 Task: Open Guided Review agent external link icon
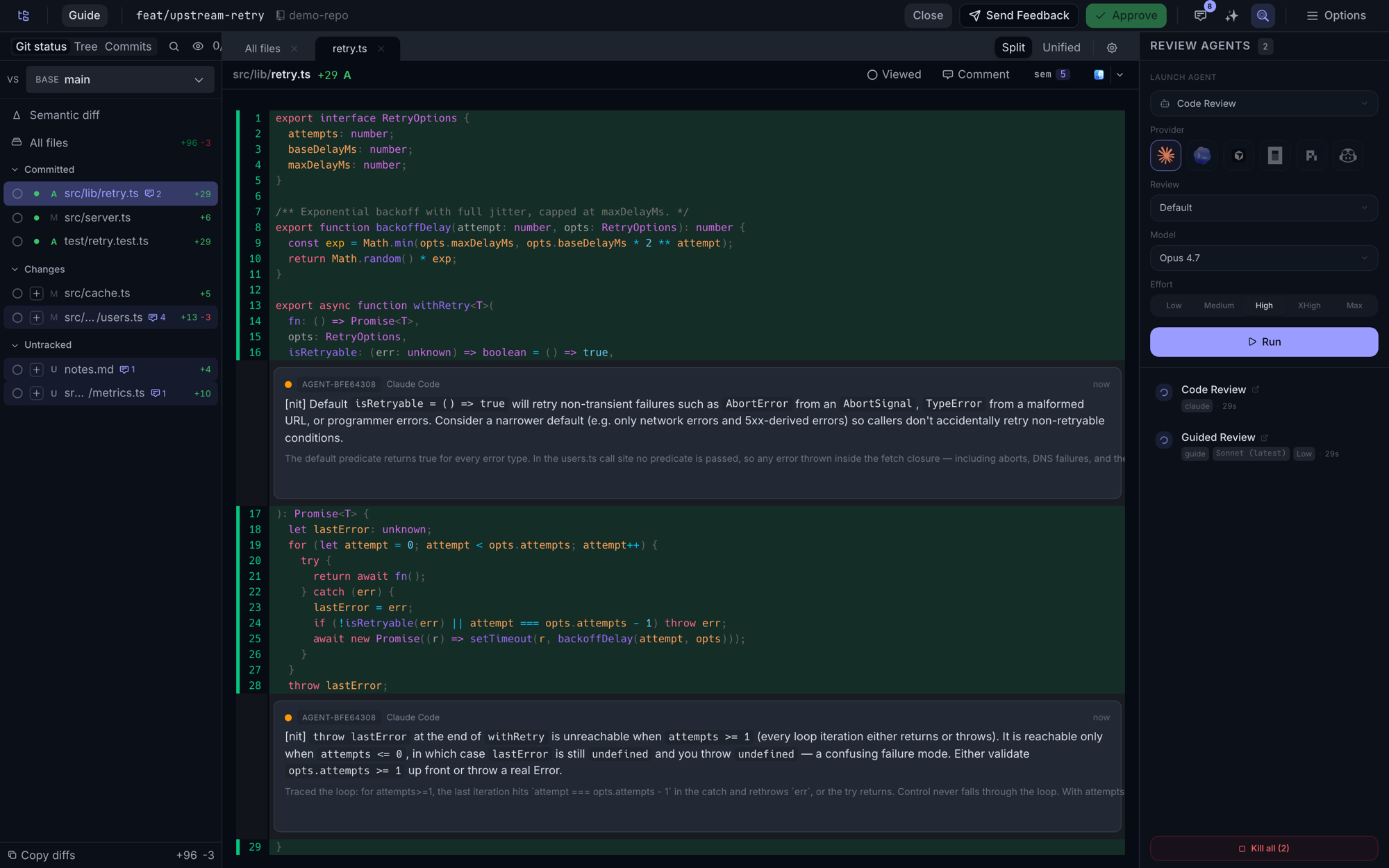(x=1265, y=437)
